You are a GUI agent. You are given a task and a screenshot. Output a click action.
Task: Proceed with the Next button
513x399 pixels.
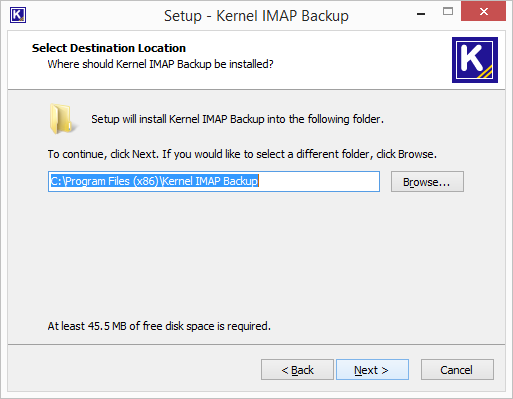372,370
